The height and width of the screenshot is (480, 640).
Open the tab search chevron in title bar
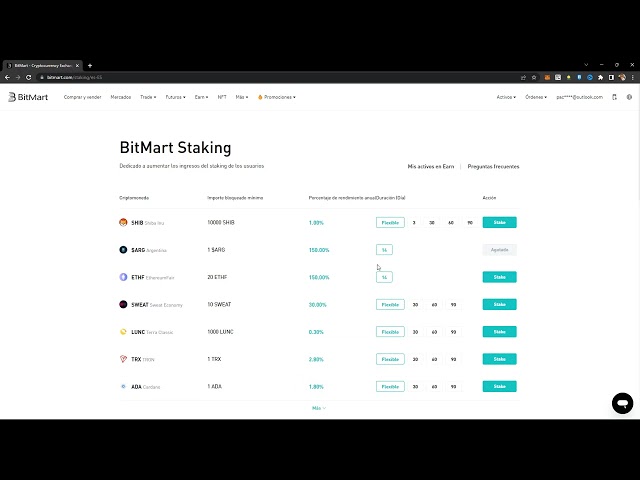[586, 65]
